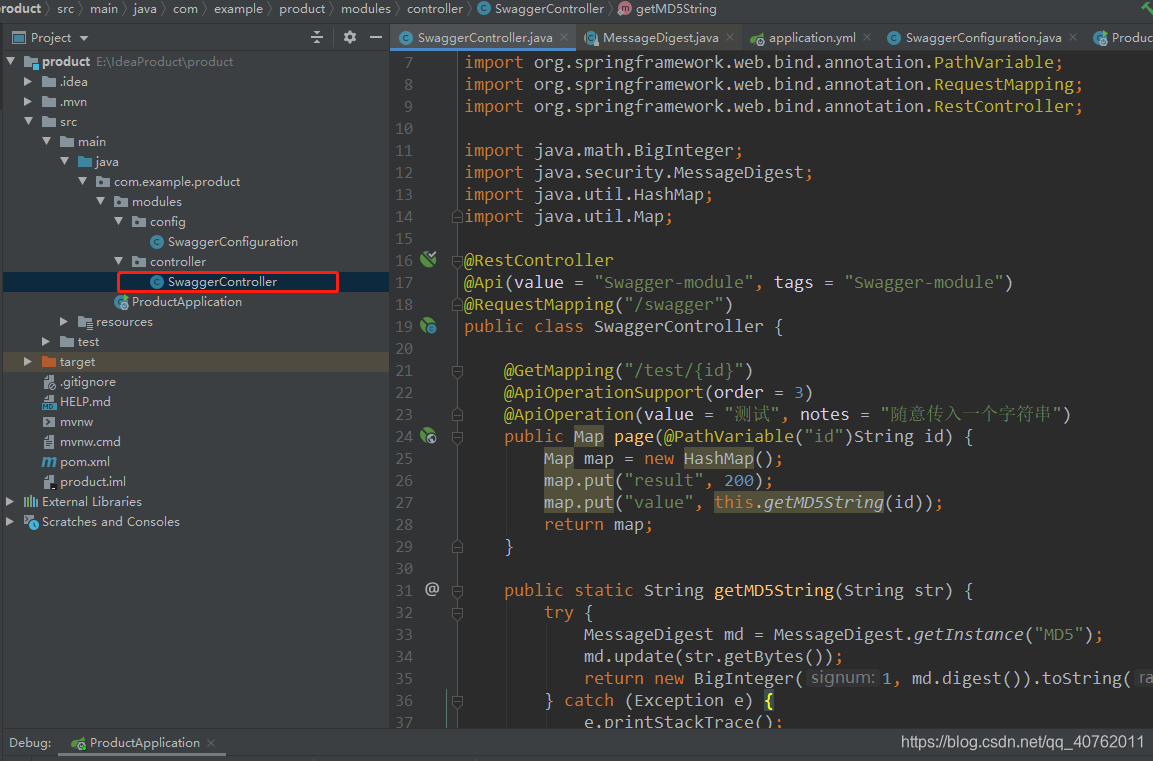Screen dimensions: 1153x761
Task: Expand the target folder
Action: coord(28,361)
